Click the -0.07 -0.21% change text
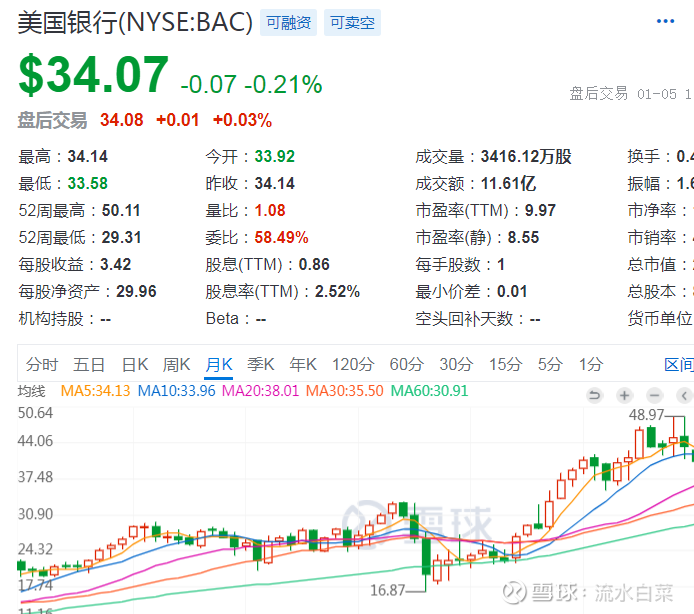This screenshot has width=694, height=614. pos(251,84)
